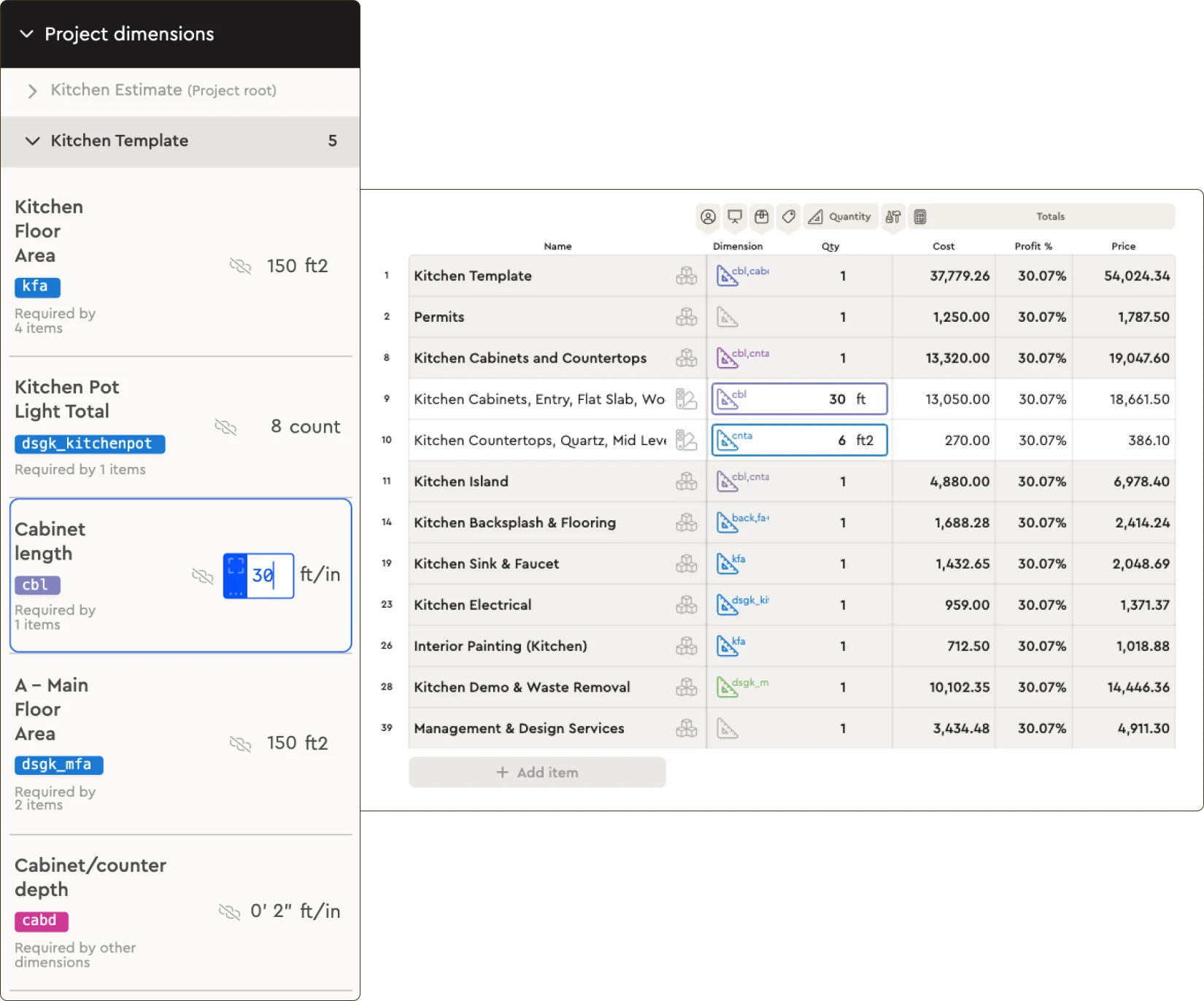The height and width of the screenshot is (1001, 1204).
Task: Toggle visibility of A - Main Floor Area
Action: click(240, 743)
